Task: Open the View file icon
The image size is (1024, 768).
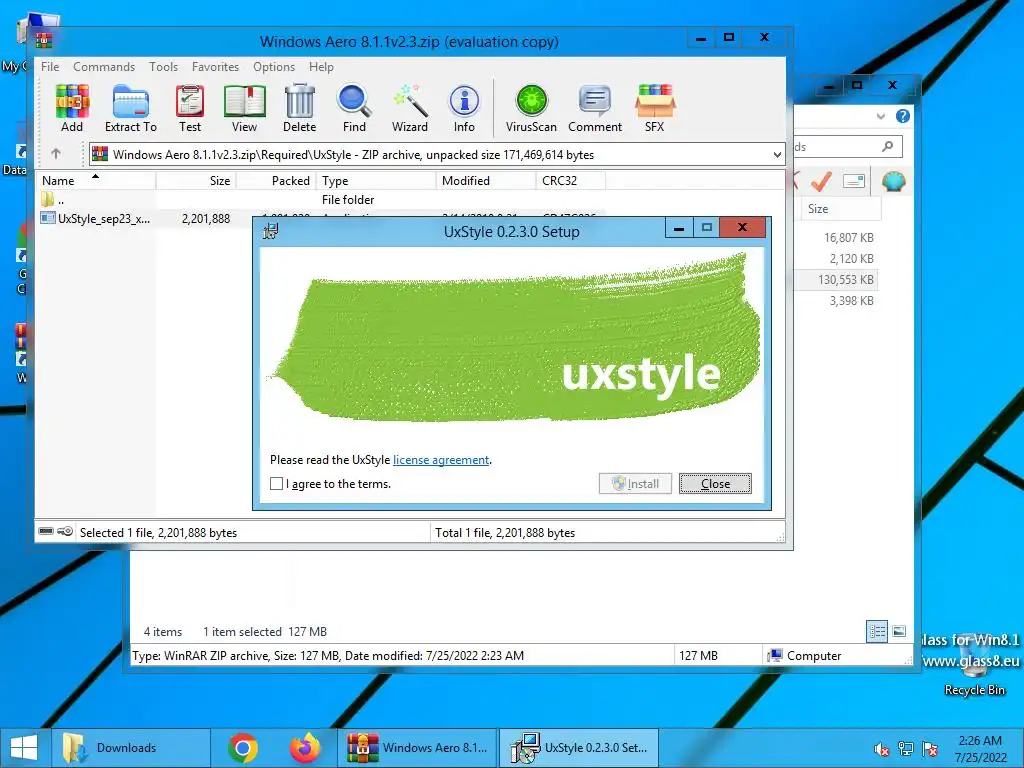Action: (x=244, y=108)
